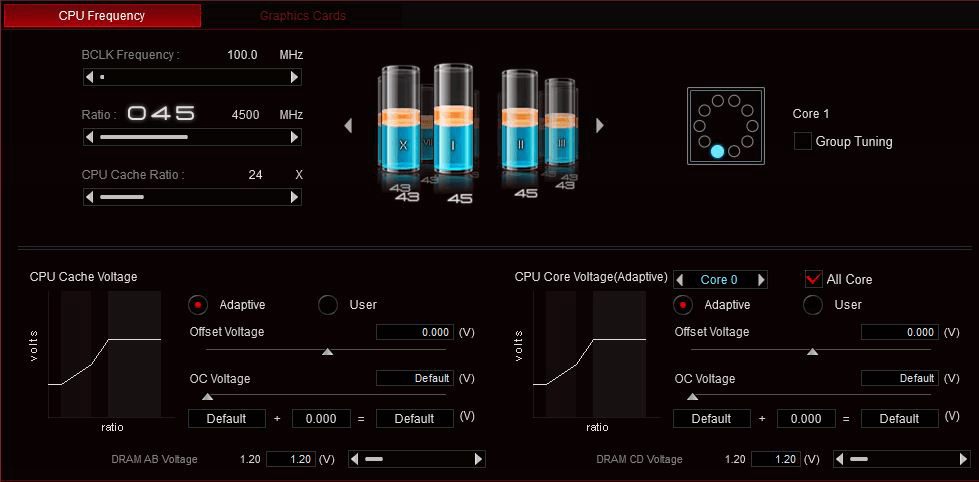Open the CPU Frequency tab
Image resolution: width=979 pixels, height=482 pixels.
[102, 16]
